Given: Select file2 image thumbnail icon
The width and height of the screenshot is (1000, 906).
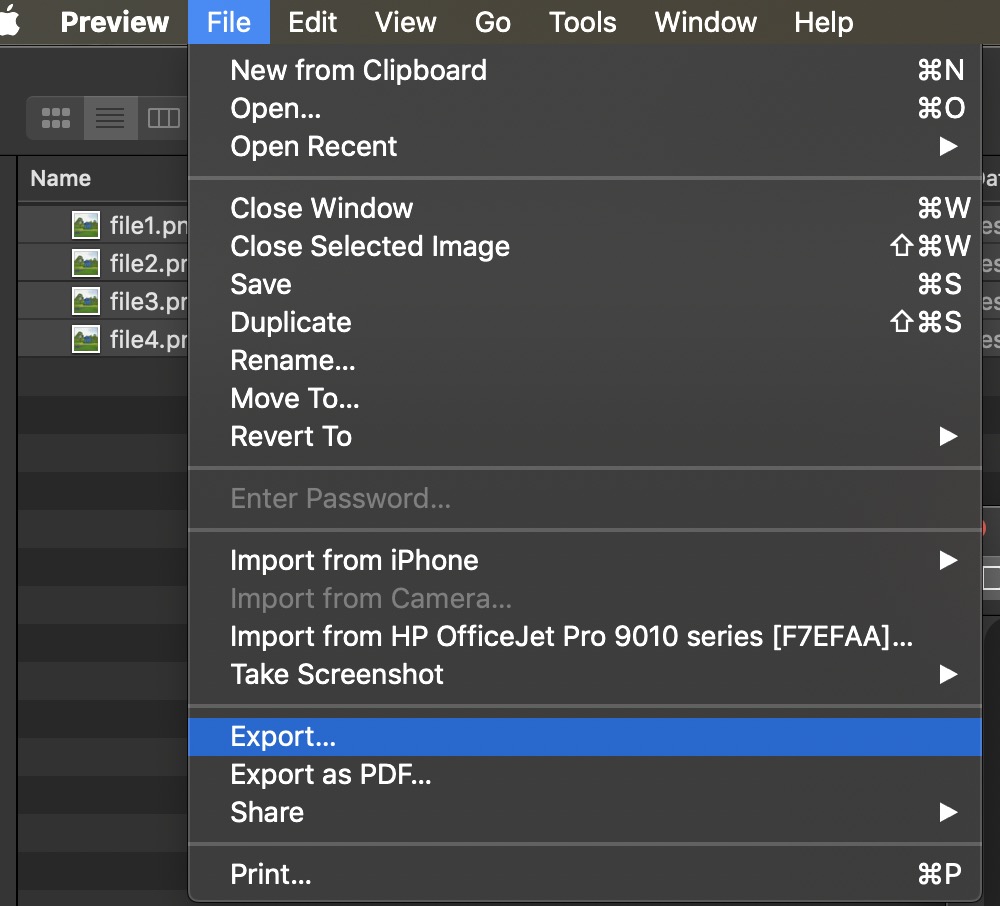Looking at the screenshot, I should pos(85,263).
